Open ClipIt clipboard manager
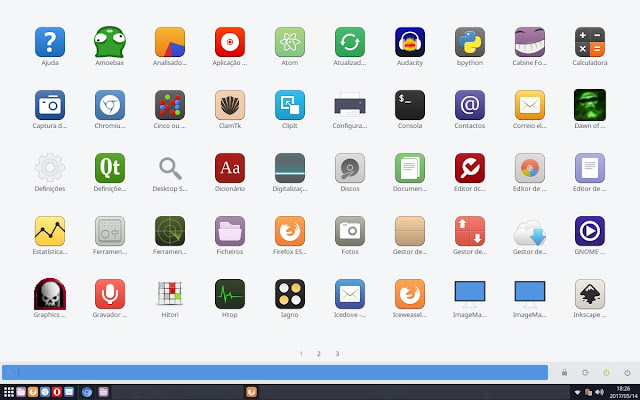Viewport: 640px width, 400px height. click(290, 105)
